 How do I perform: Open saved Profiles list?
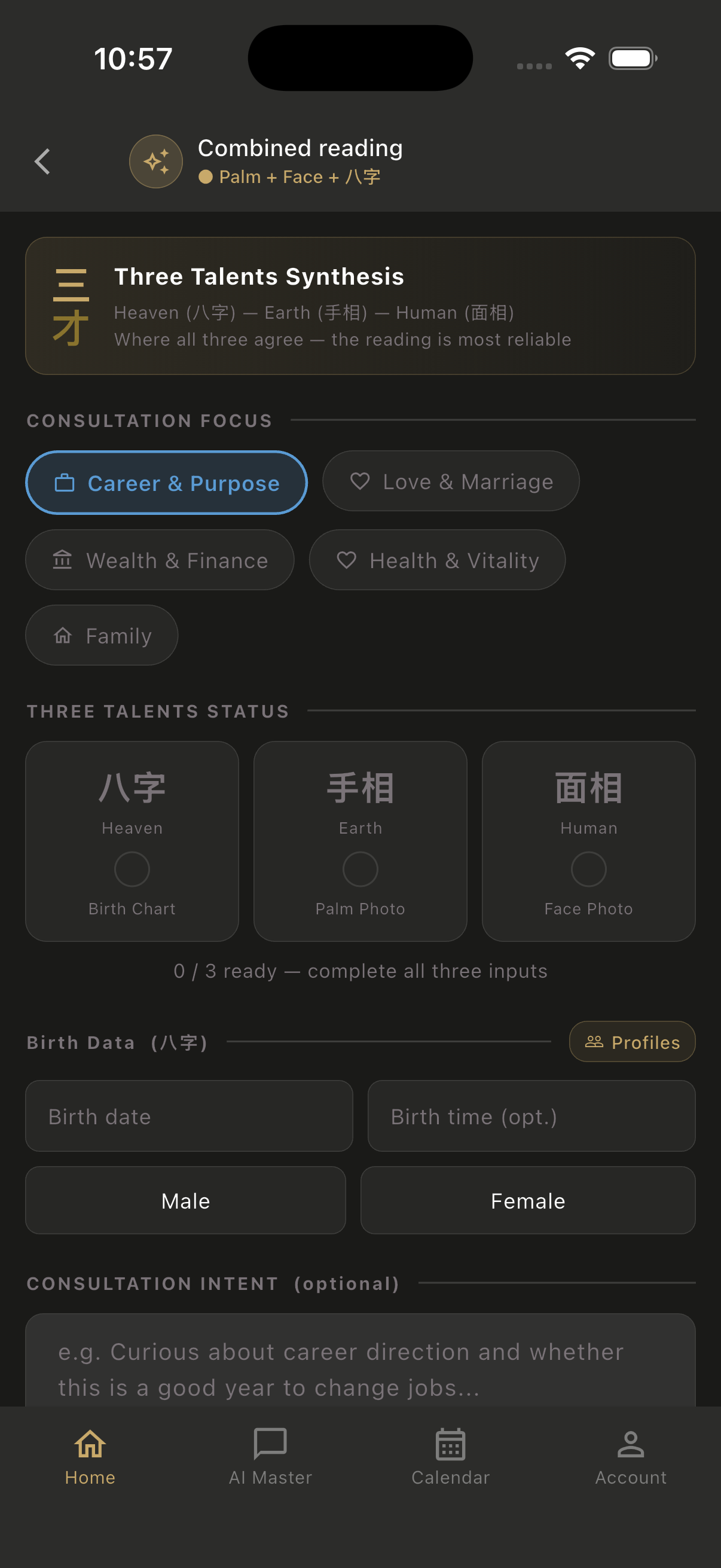click(632, 1042)
